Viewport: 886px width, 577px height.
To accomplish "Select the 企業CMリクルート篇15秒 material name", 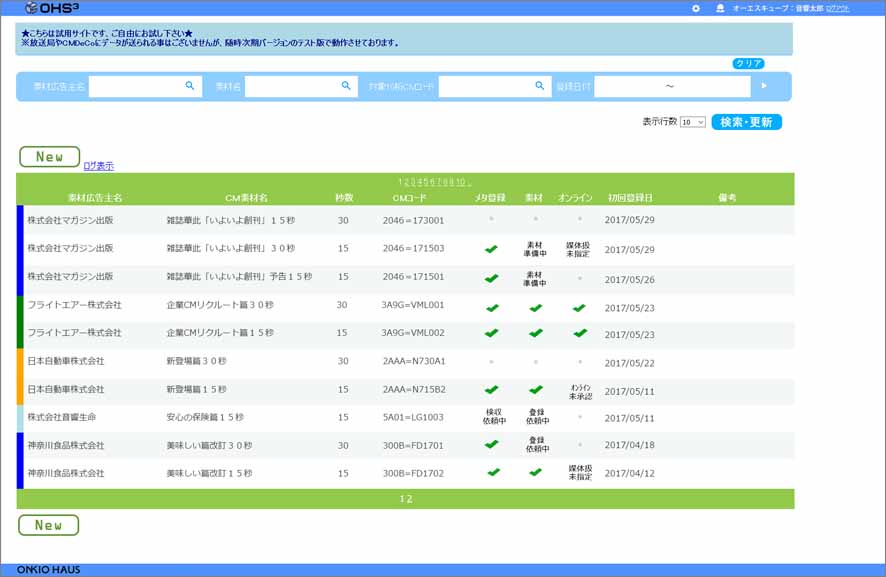I will click(x=220, y=333).
